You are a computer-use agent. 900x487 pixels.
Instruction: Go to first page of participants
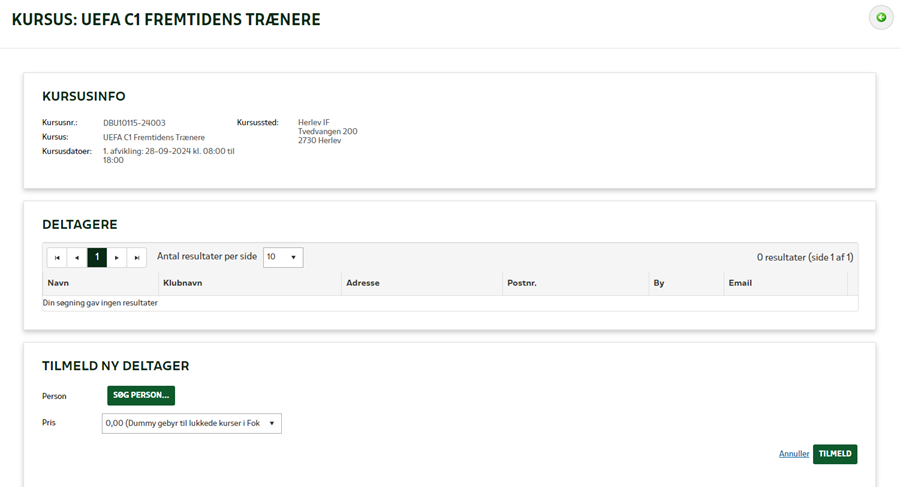pos(57,257)
